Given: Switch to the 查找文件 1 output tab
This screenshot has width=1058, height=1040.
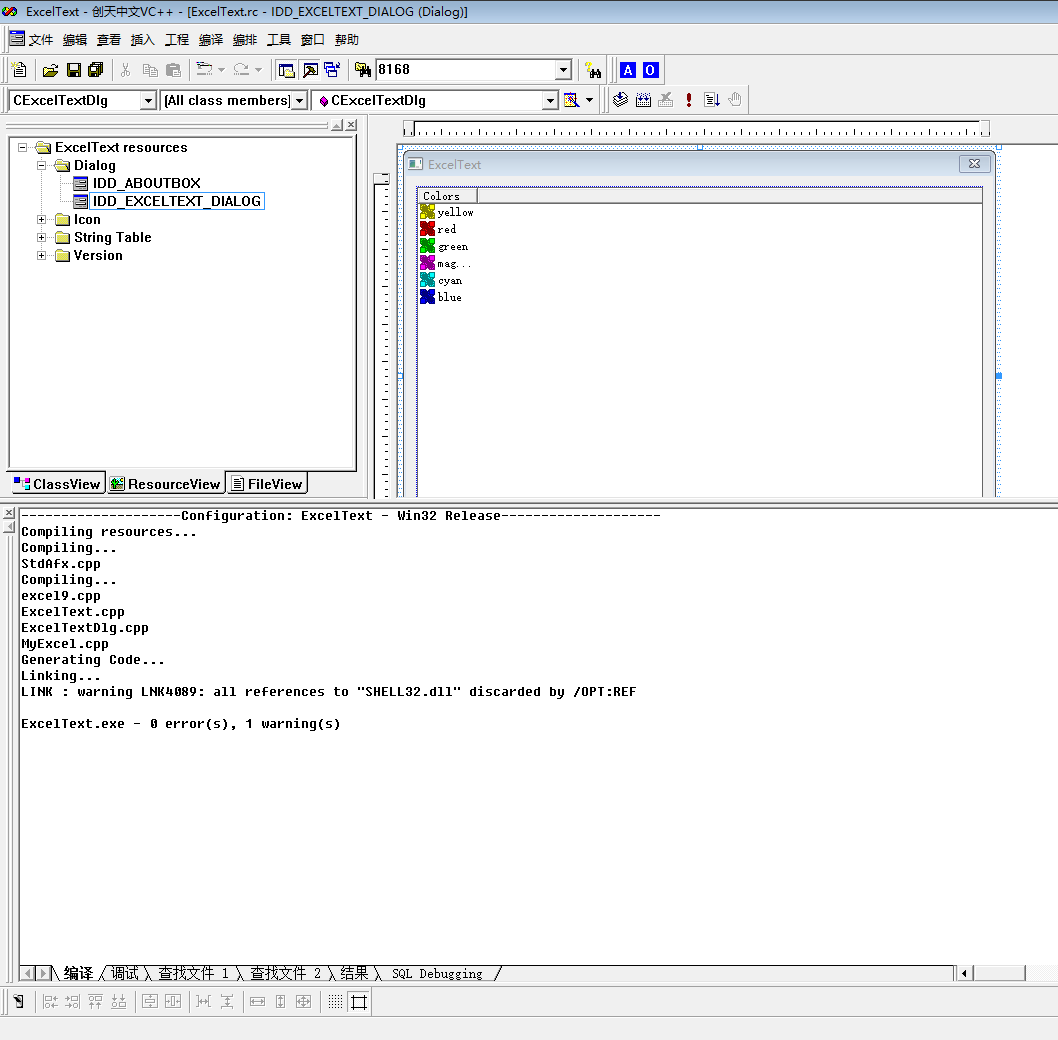Looking at the screenshot, I should tap(194, 973).
